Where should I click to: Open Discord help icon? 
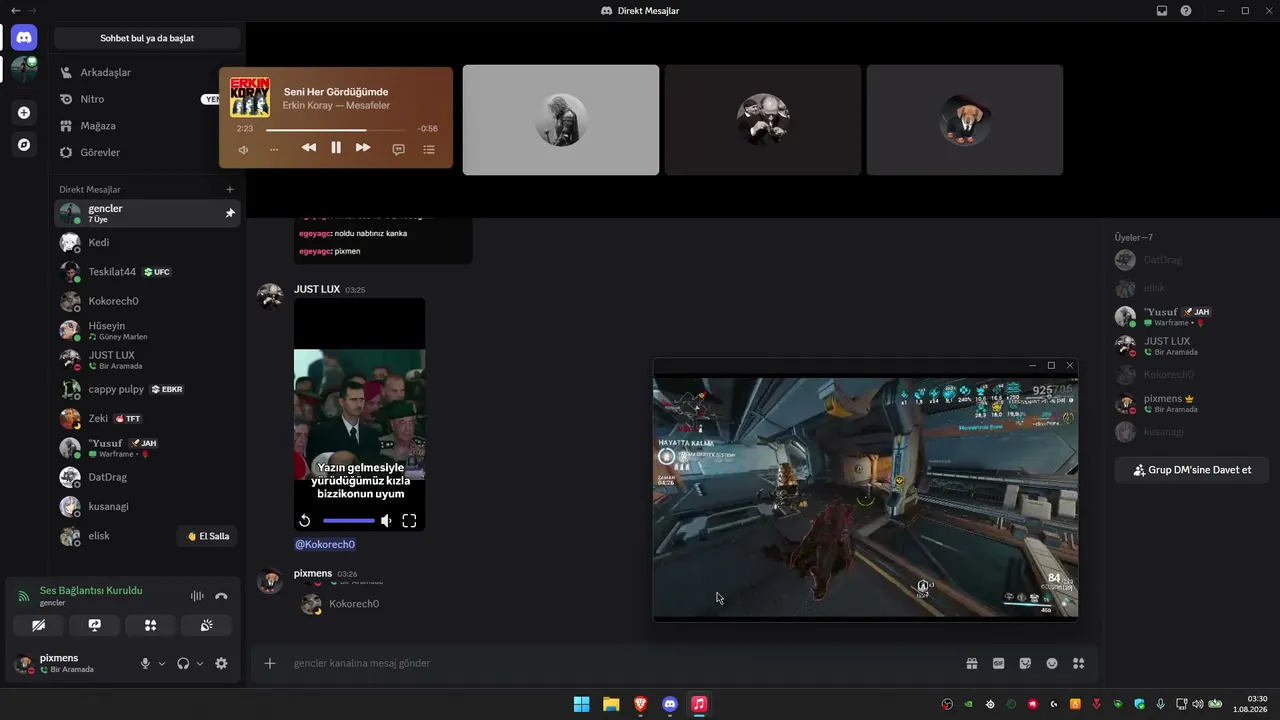point(1186,10)
